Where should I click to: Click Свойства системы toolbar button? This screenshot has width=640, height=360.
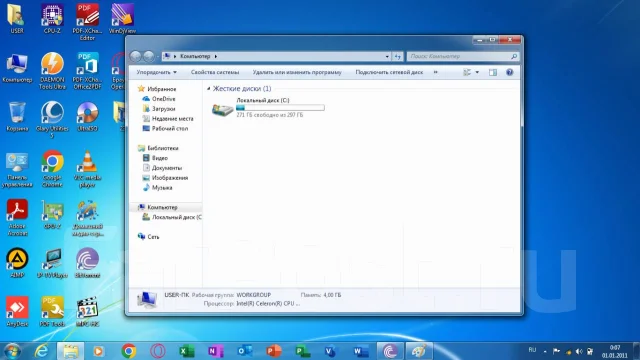tap(215, 72)
